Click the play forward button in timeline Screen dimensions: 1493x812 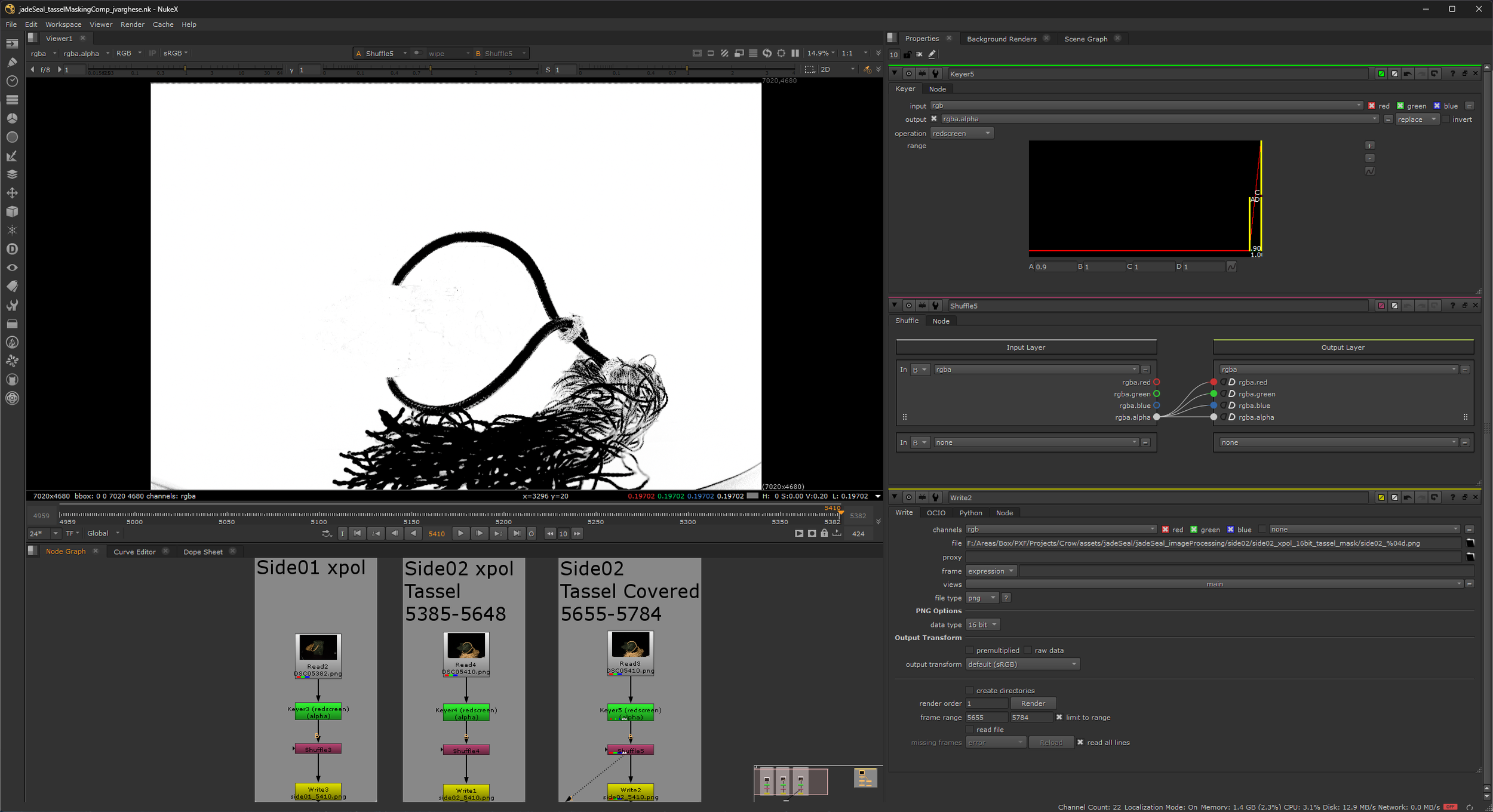coord(460,534)
